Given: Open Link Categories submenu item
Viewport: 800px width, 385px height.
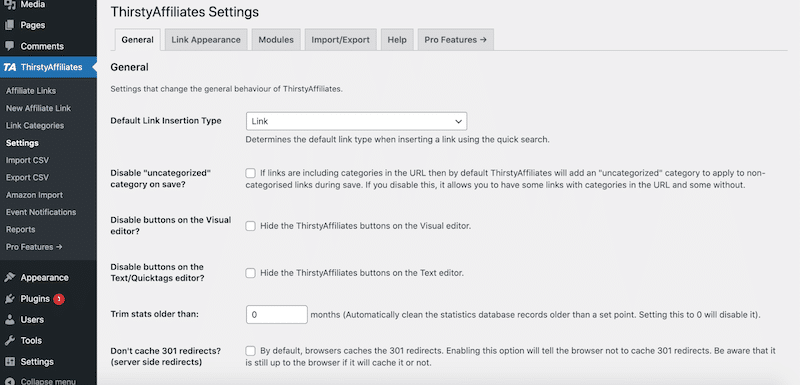Looking at the screenshot, I should coord(35,125).
